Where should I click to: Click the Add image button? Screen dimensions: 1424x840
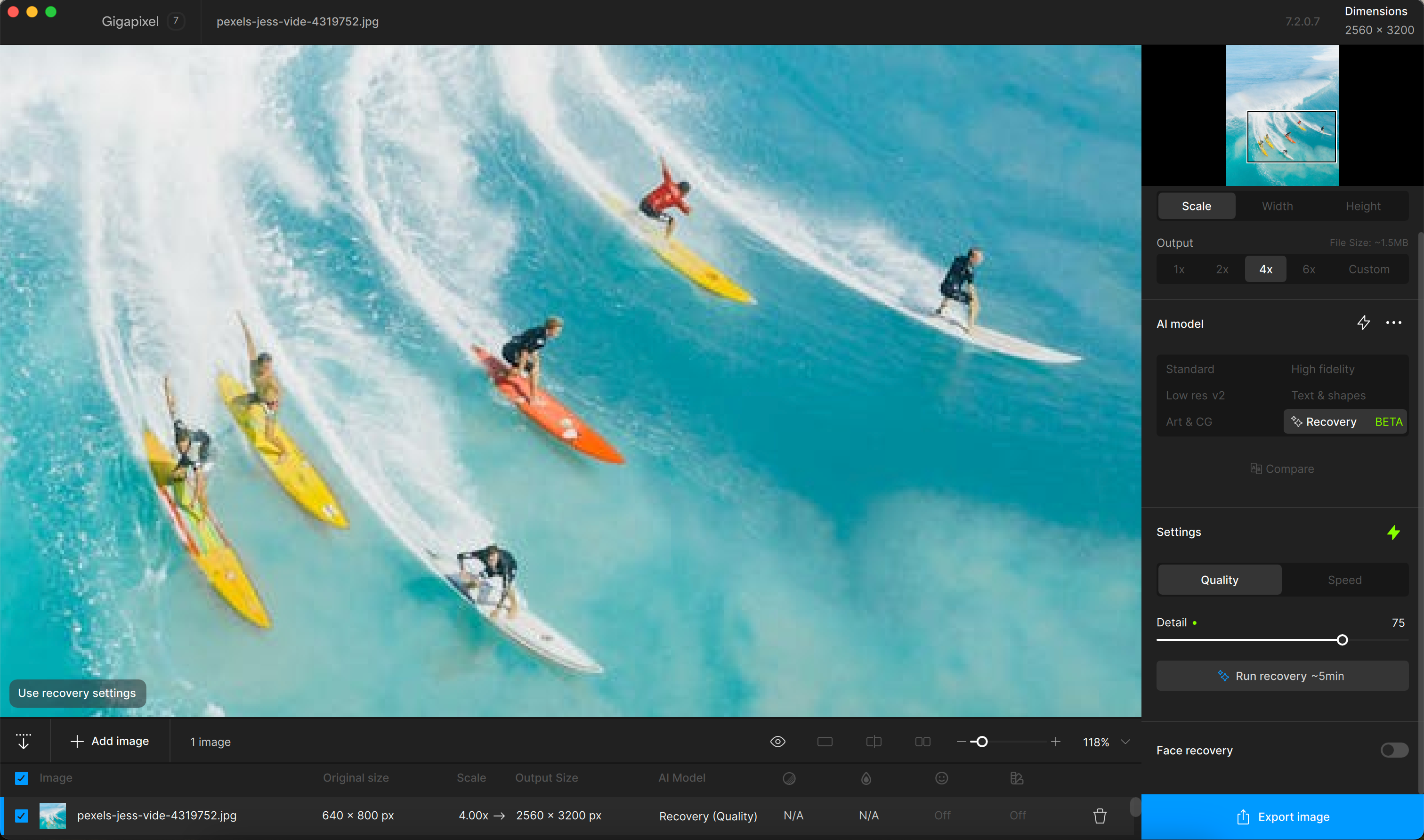110,742
